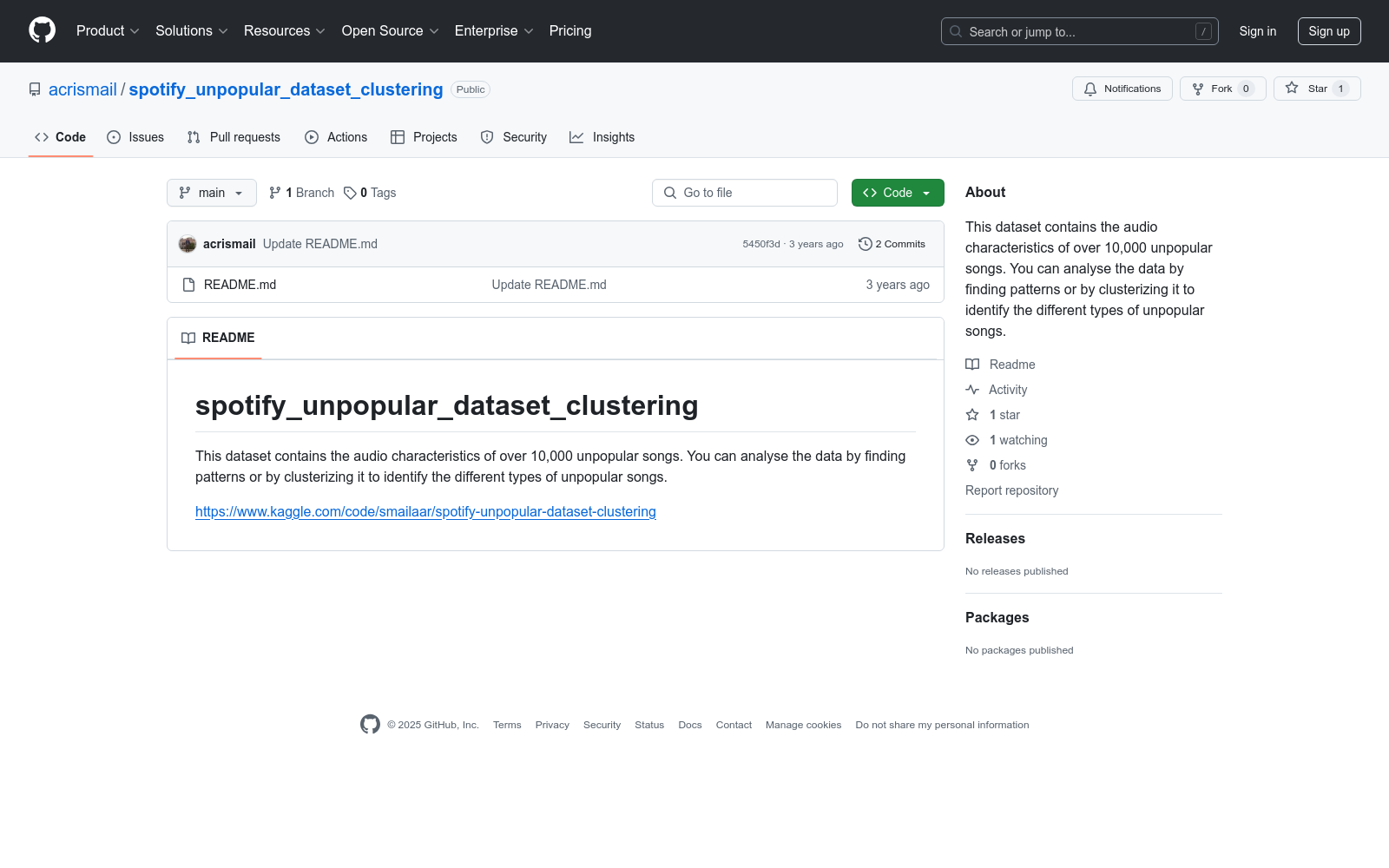The image size is (1389, 868).
Task: Click the eye icon beside '1 watching'
Action: point(972,440)
